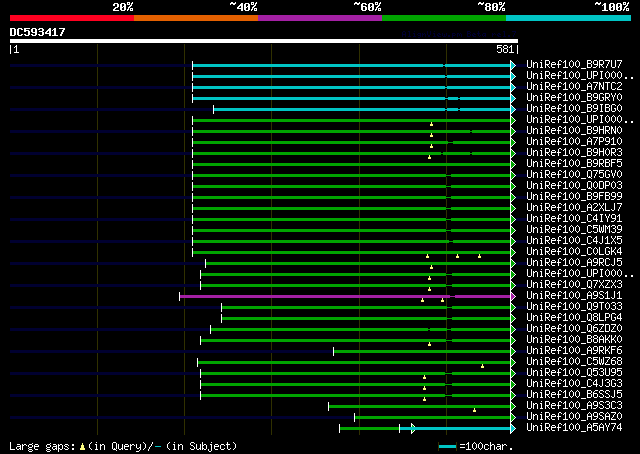Open hit UniRef100_B9R7U7

click(x=574, y=65)
